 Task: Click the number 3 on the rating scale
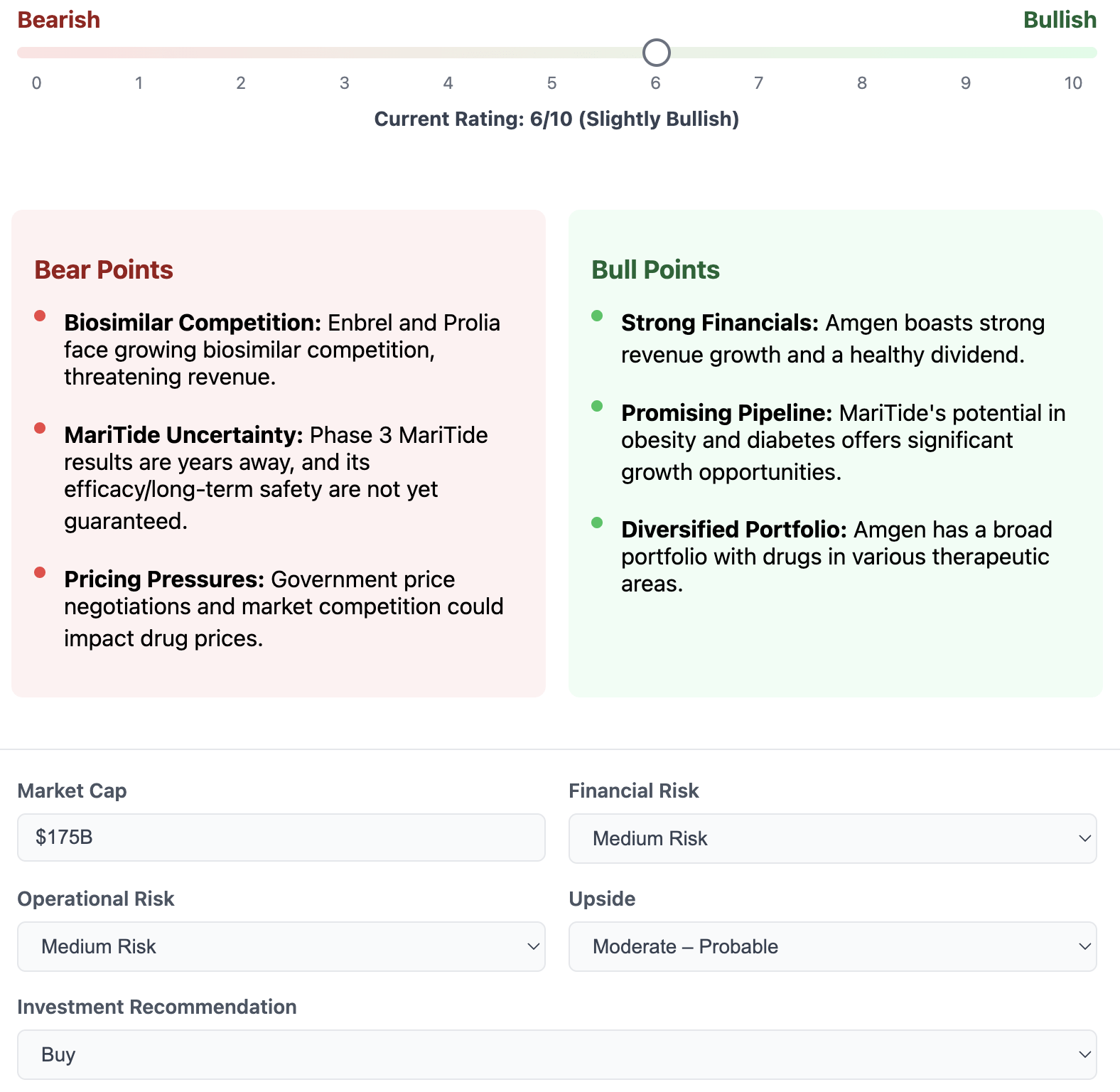[345, 83]
